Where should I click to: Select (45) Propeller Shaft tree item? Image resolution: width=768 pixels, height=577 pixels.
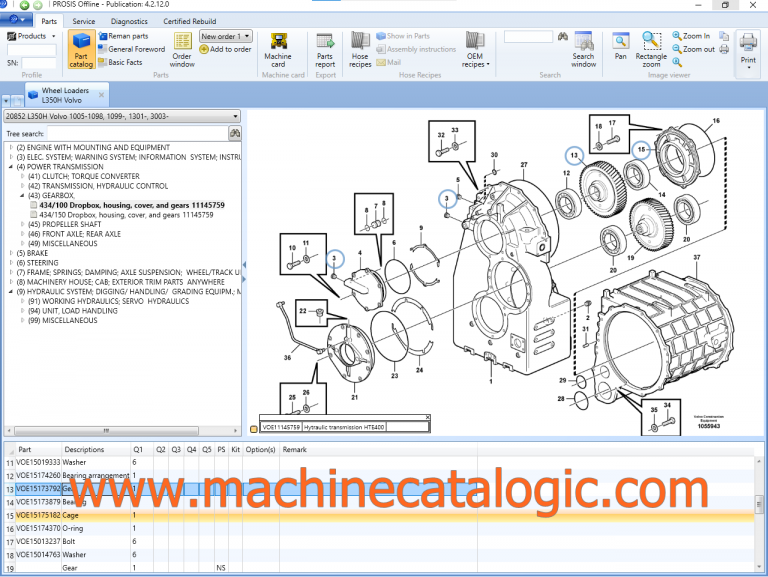[65, 224]
